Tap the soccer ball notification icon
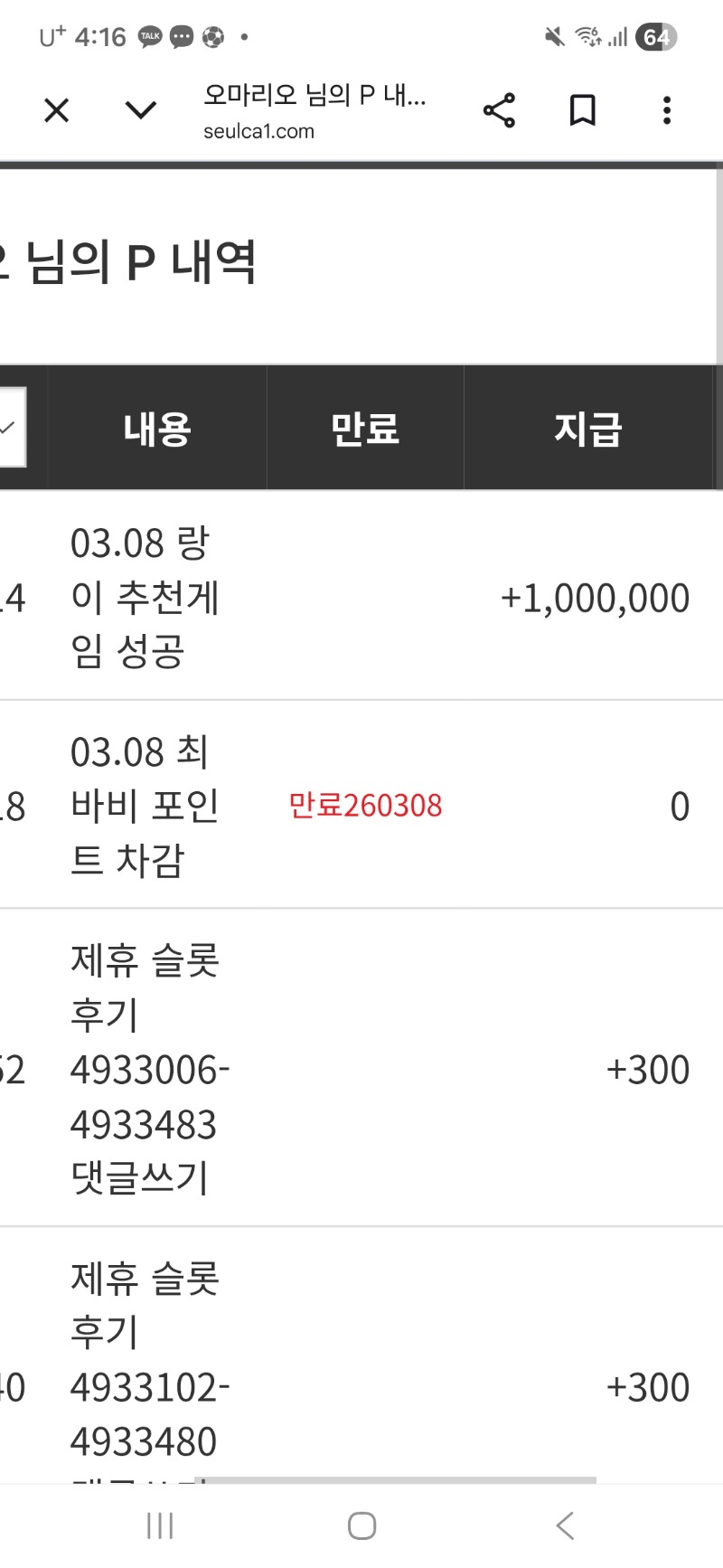723x1568 pixels. point(213,37)
